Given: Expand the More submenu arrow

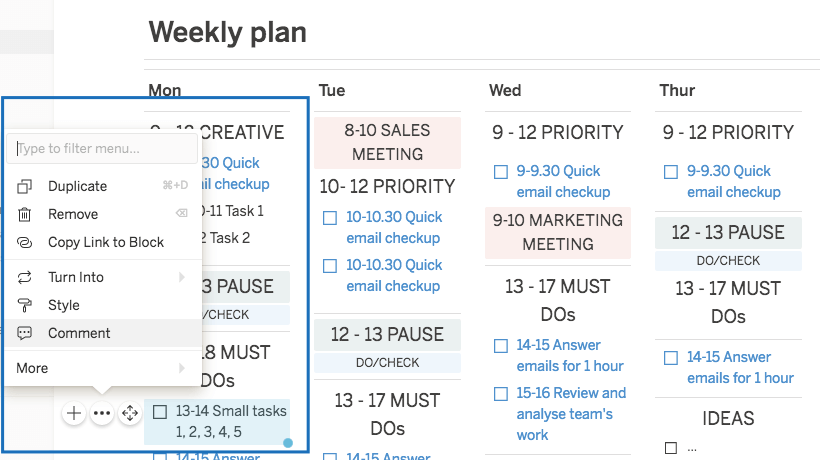Looking at the screenshot, I should [x=181, y=368].
